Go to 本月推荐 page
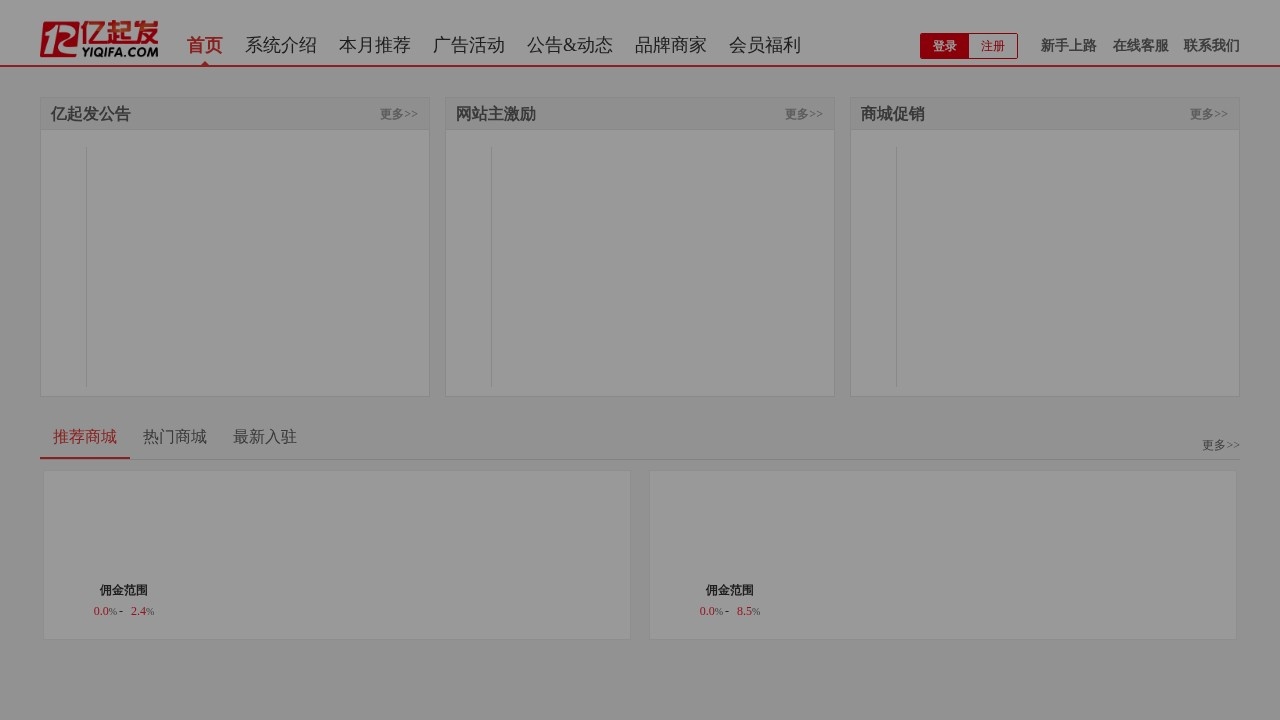1280x720 pixels. [x=374, y=45]
